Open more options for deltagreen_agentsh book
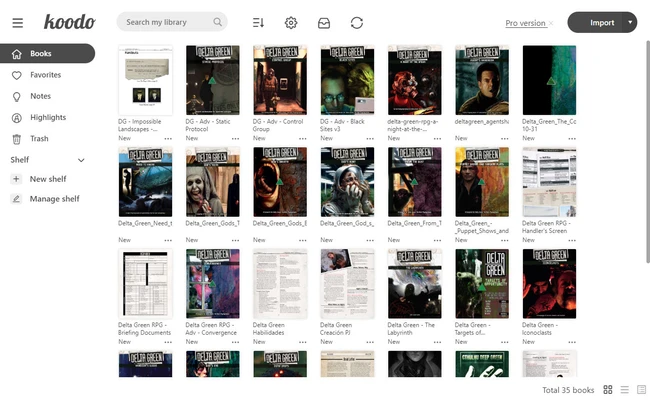Screen dimensions: 650x400 click(x=504, y=138)
